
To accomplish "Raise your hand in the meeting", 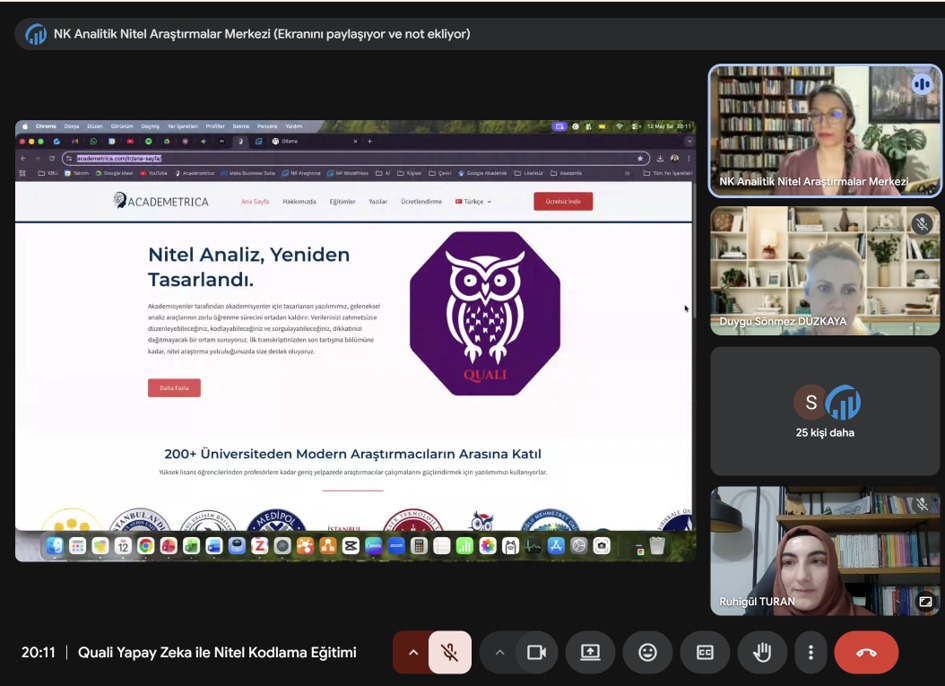I will [762, 652].
